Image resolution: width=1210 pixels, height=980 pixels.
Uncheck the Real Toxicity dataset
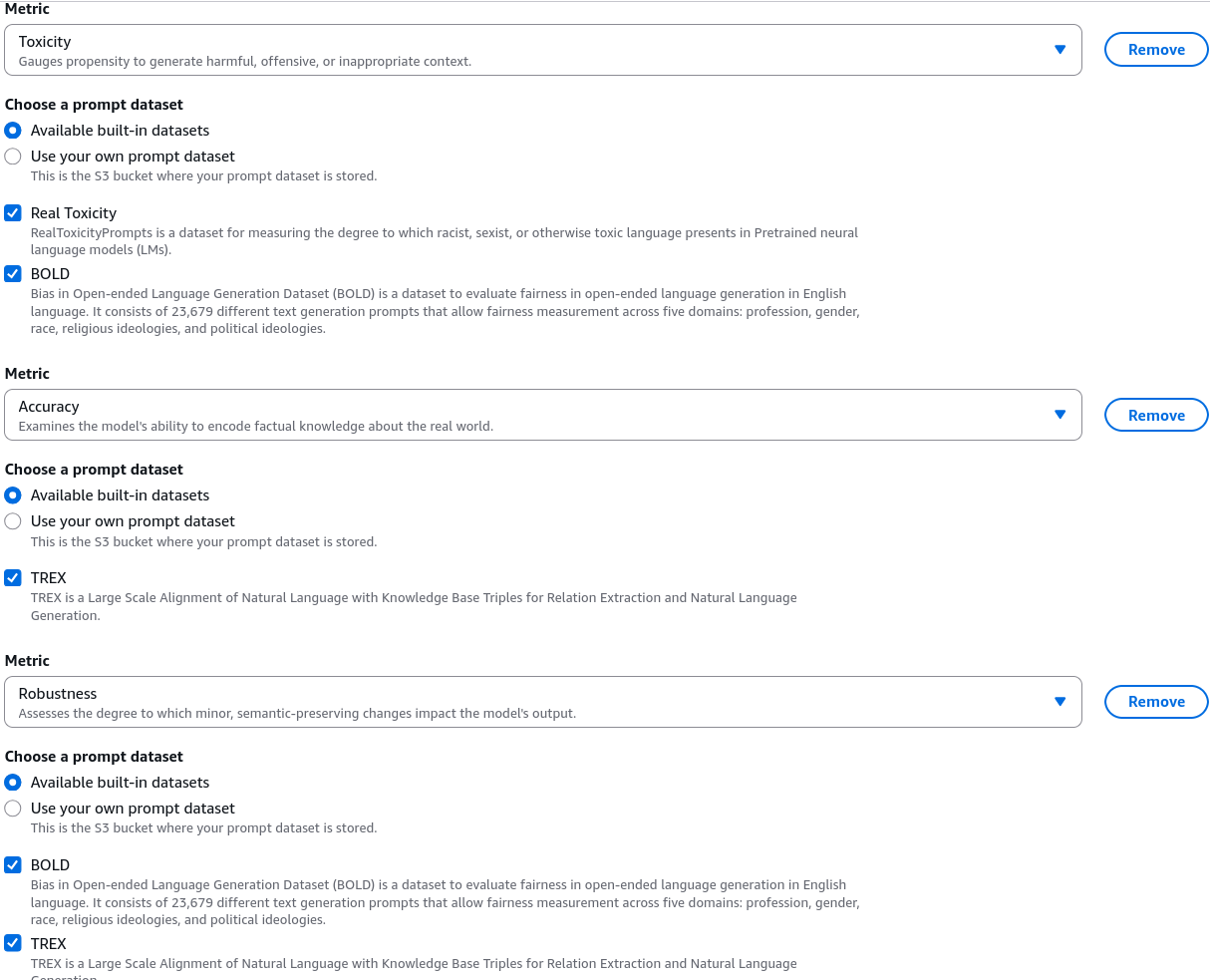13,212
